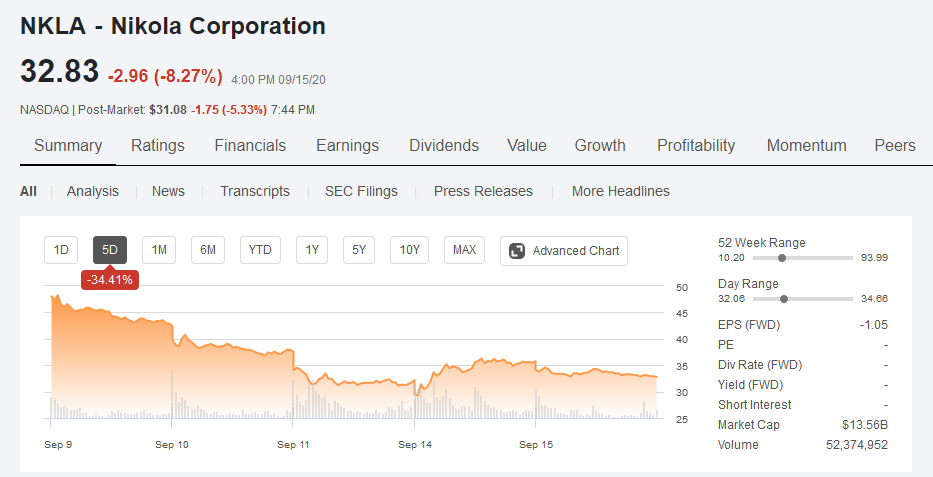Screen dimensions: 933x477
Task: Filter headlines by All
Action: 28,192
